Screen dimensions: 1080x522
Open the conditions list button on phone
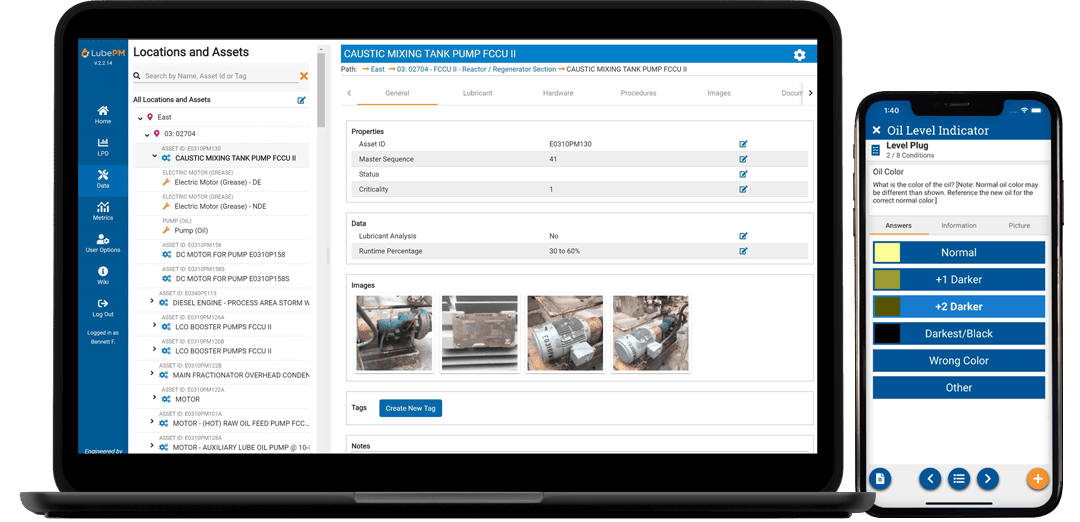click(x=959, y=478)
